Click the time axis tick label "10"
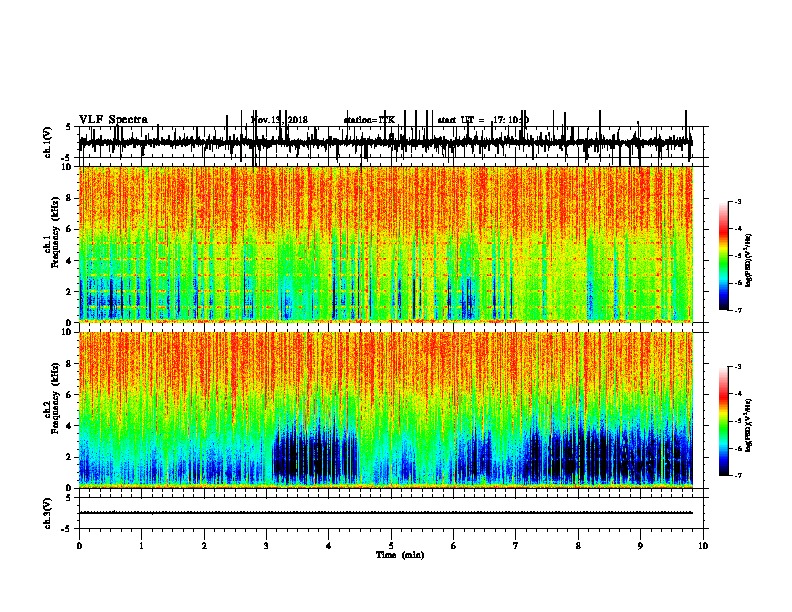 pos(703,546)
